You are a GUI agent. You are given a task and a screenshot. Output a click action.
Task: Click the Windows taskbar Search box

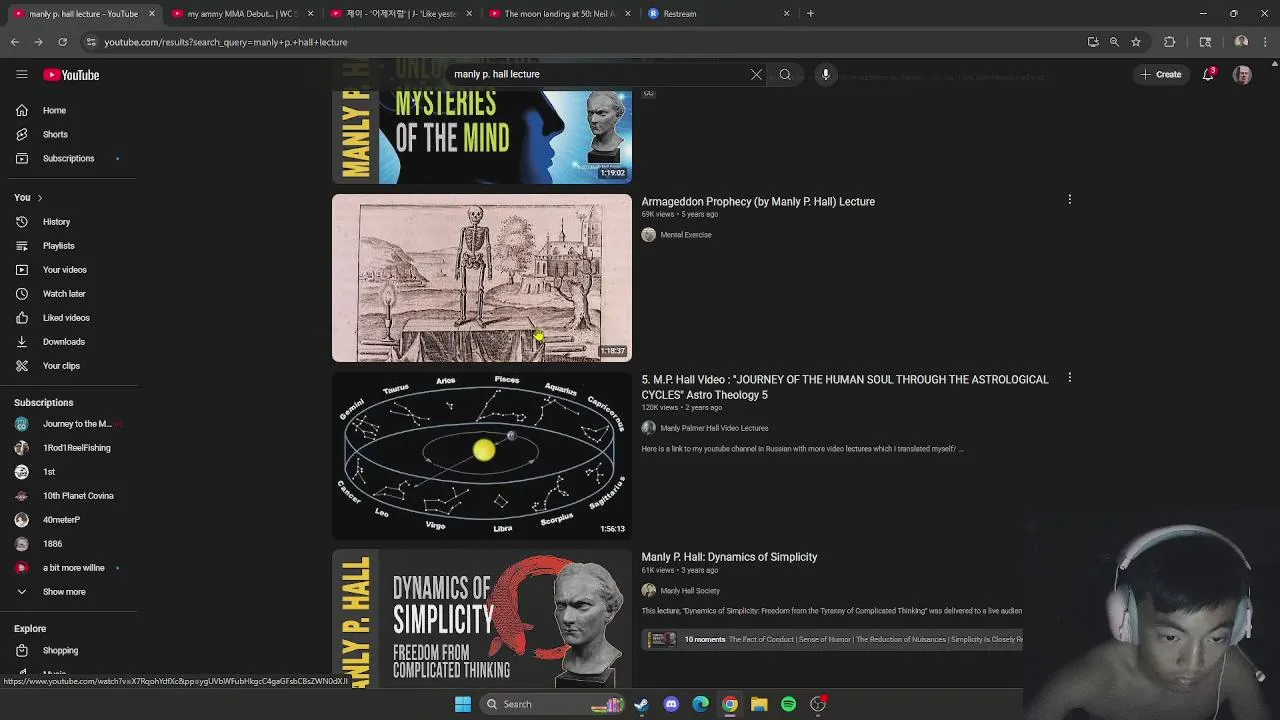coord(550,704)
